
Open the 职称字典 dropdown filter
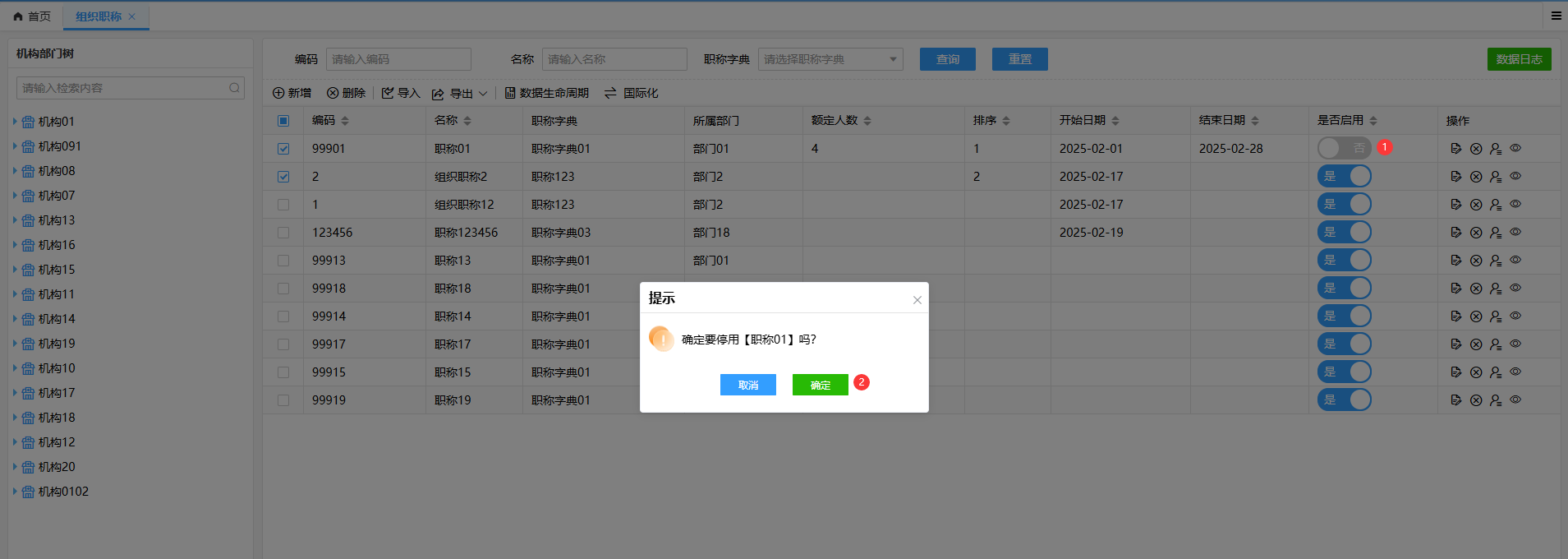[x=830, y=59]
